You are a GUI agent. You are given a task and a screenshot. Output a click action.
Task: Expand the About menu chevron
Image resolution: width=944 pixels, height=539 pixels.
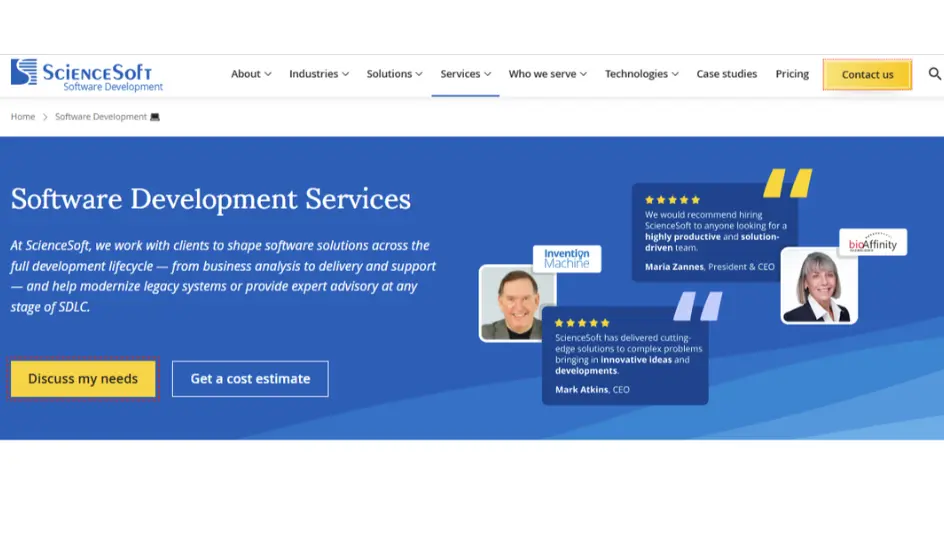point(268,74)
